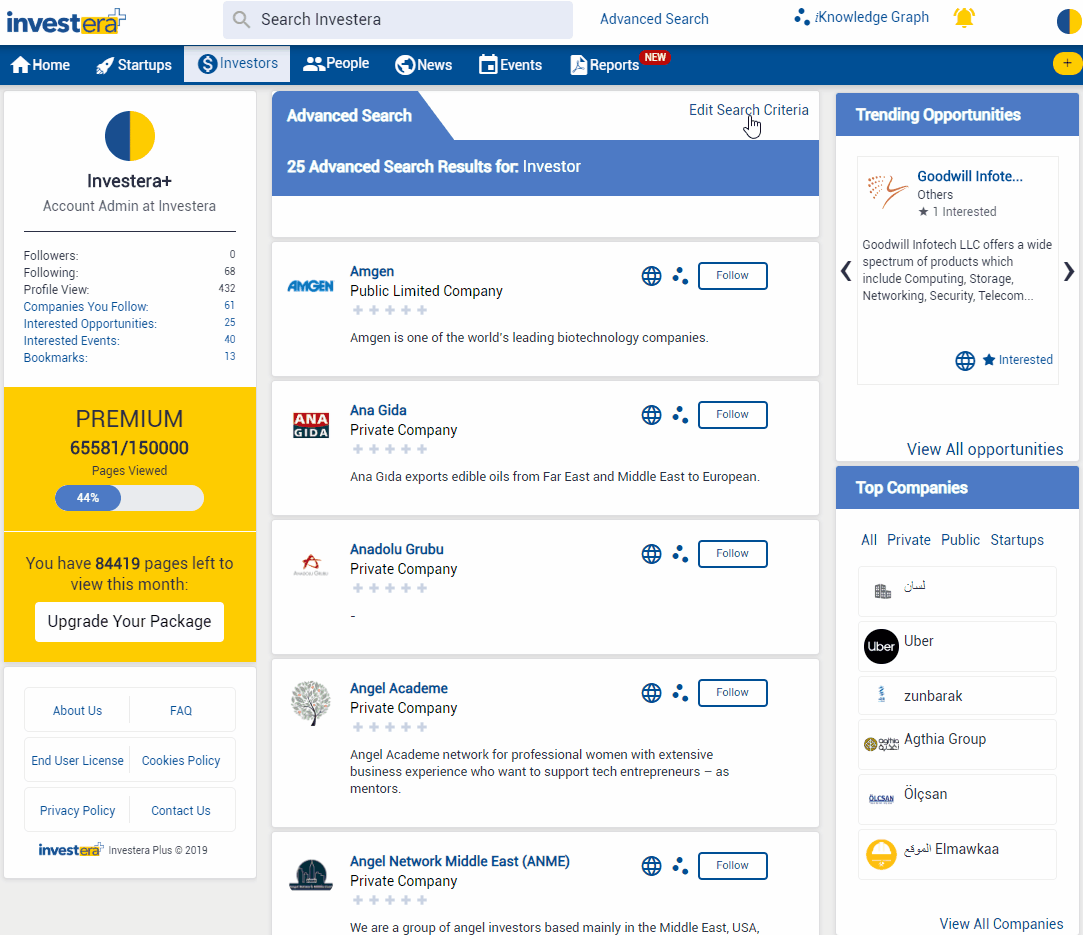Click the Angel Academe tree logo
Viewport: 1083px width, 935px height.
tap(311, 703)
